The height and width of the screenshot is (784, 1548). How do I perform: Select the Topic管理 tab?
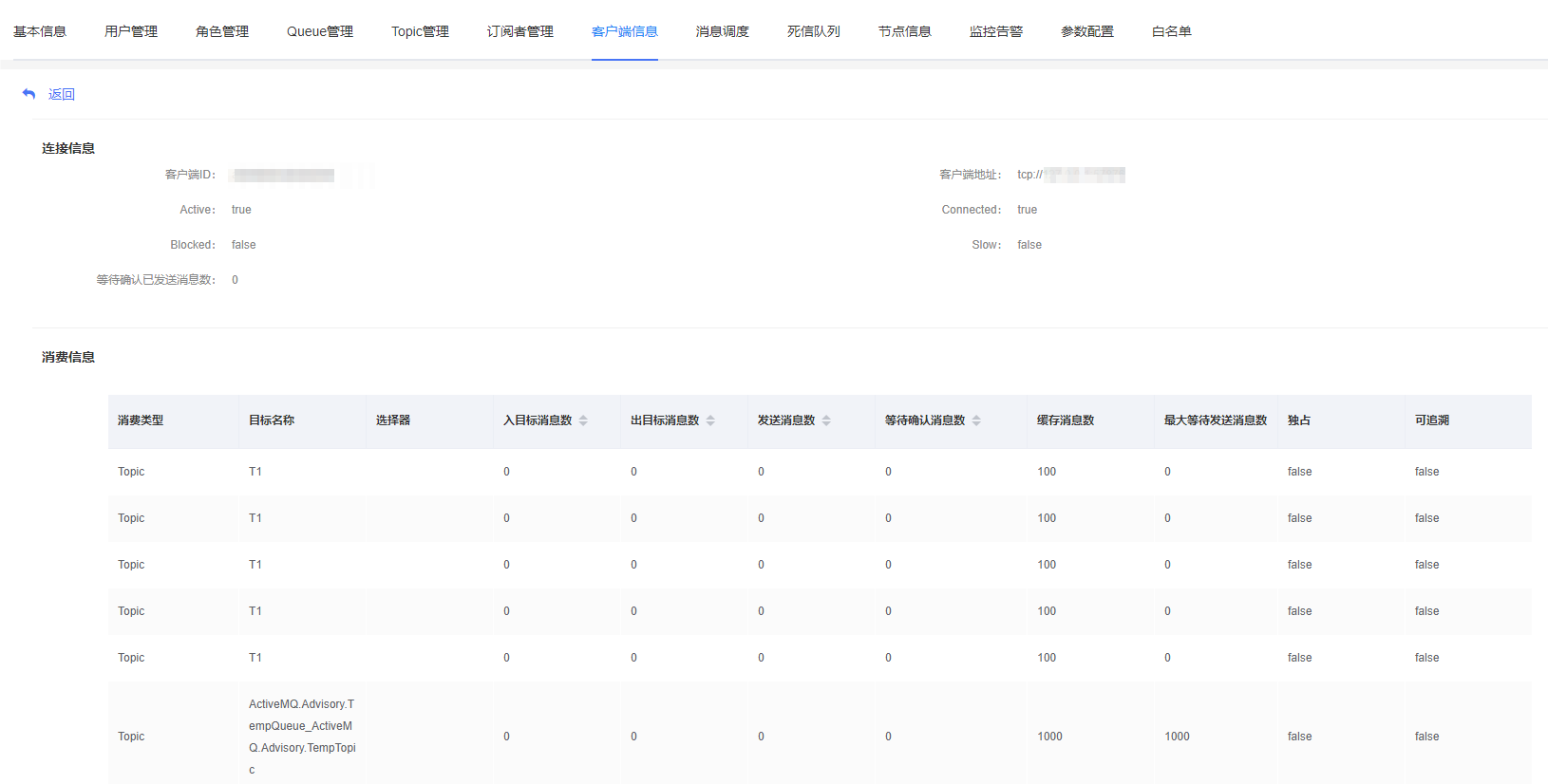(x=420, y=31)
